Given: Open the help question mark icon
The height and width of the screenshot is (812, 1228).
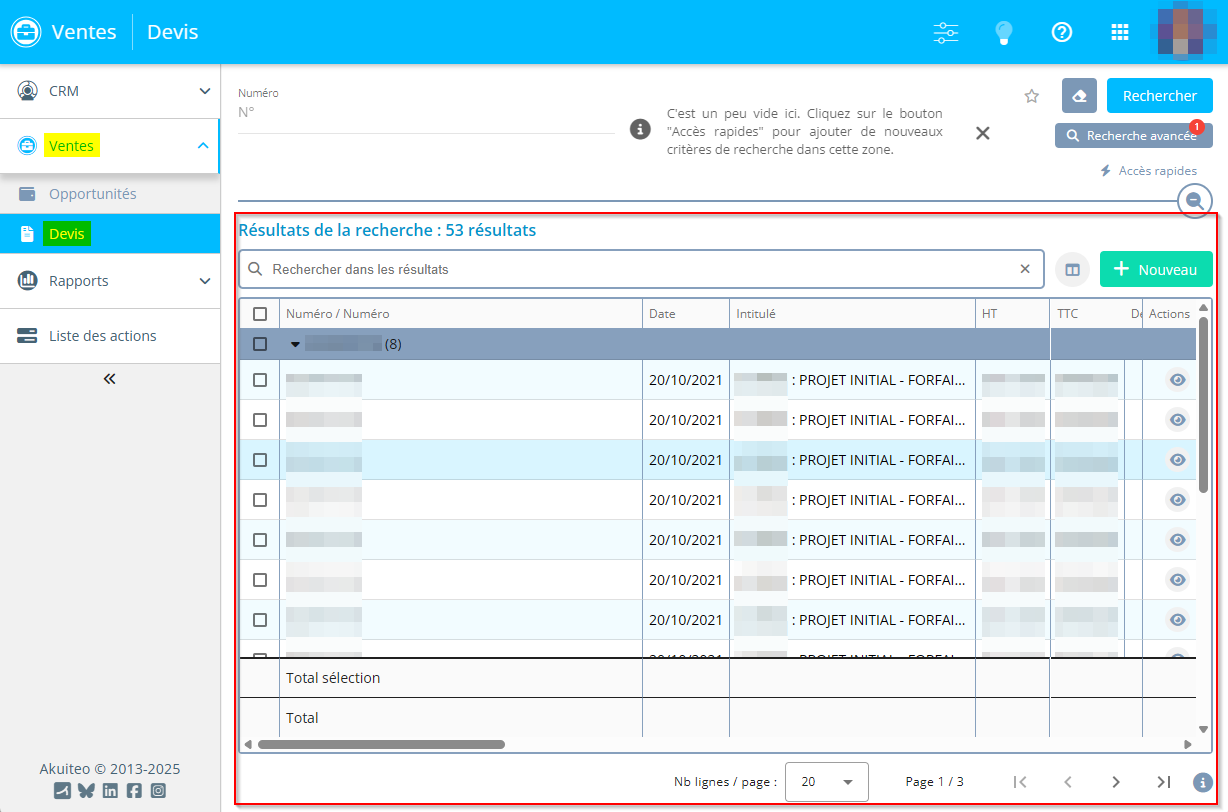Looking at the screenshot, I should (x=1062, y=32).
